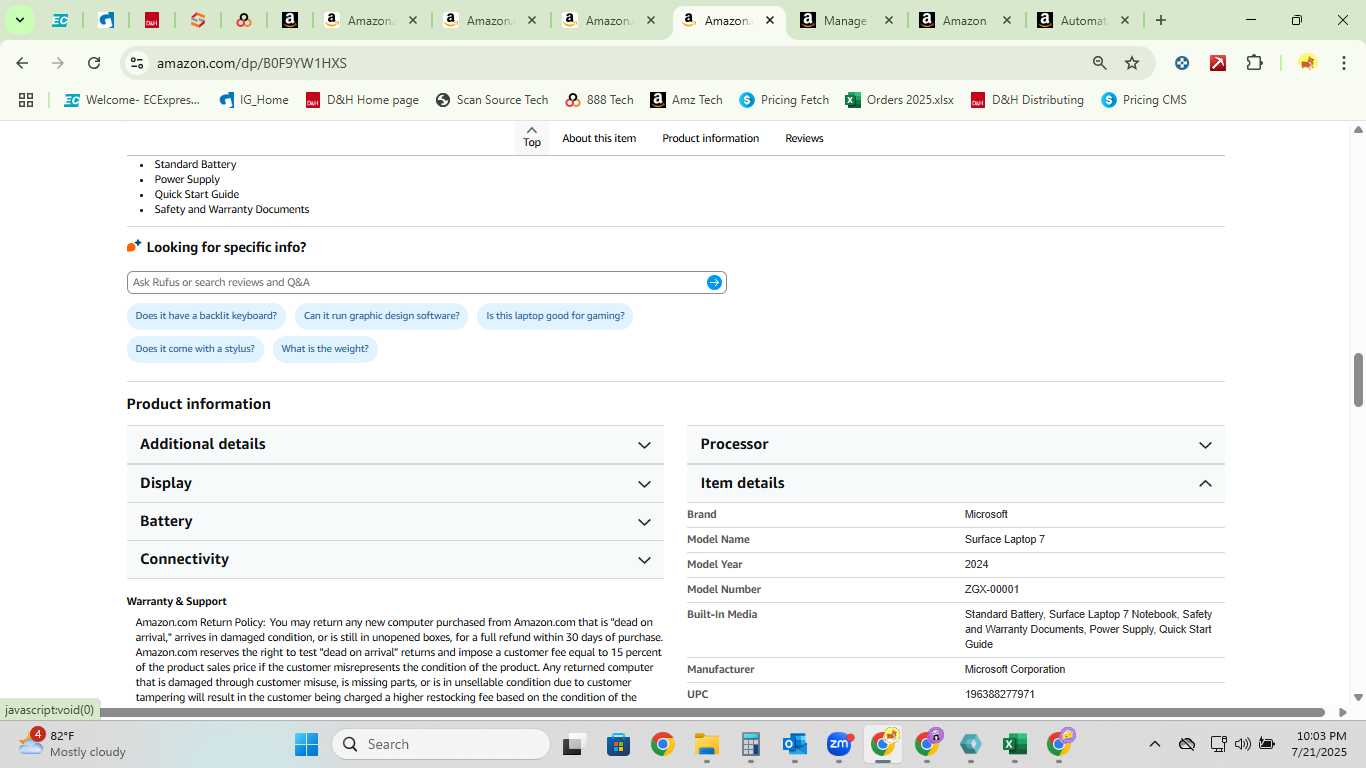This screenshot has height=768, width=1366.
Task: Ask 'What is the weight?'
Action: 325,349
